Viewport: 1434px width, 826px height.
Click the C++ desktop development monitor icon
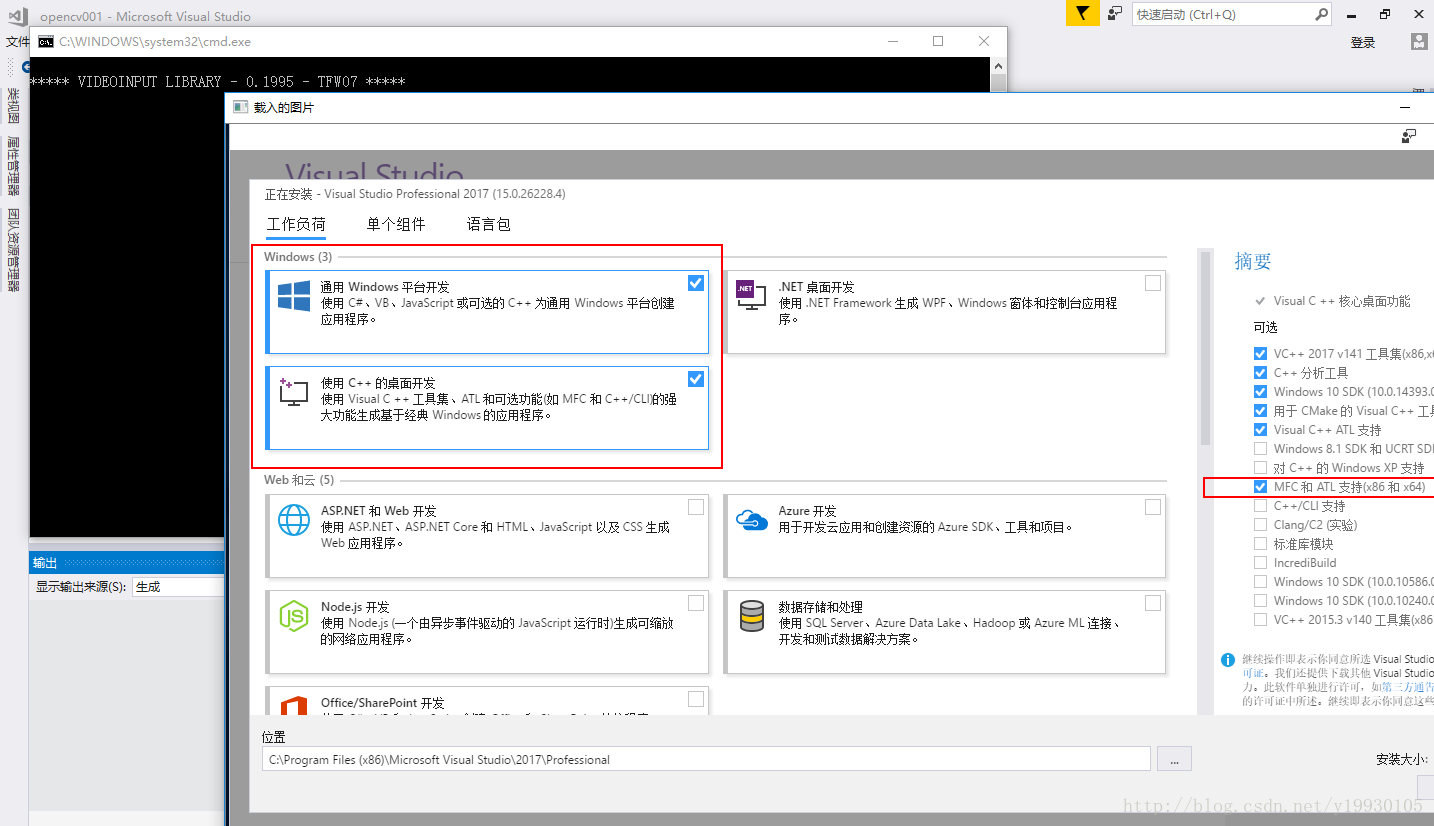point(292,391)
